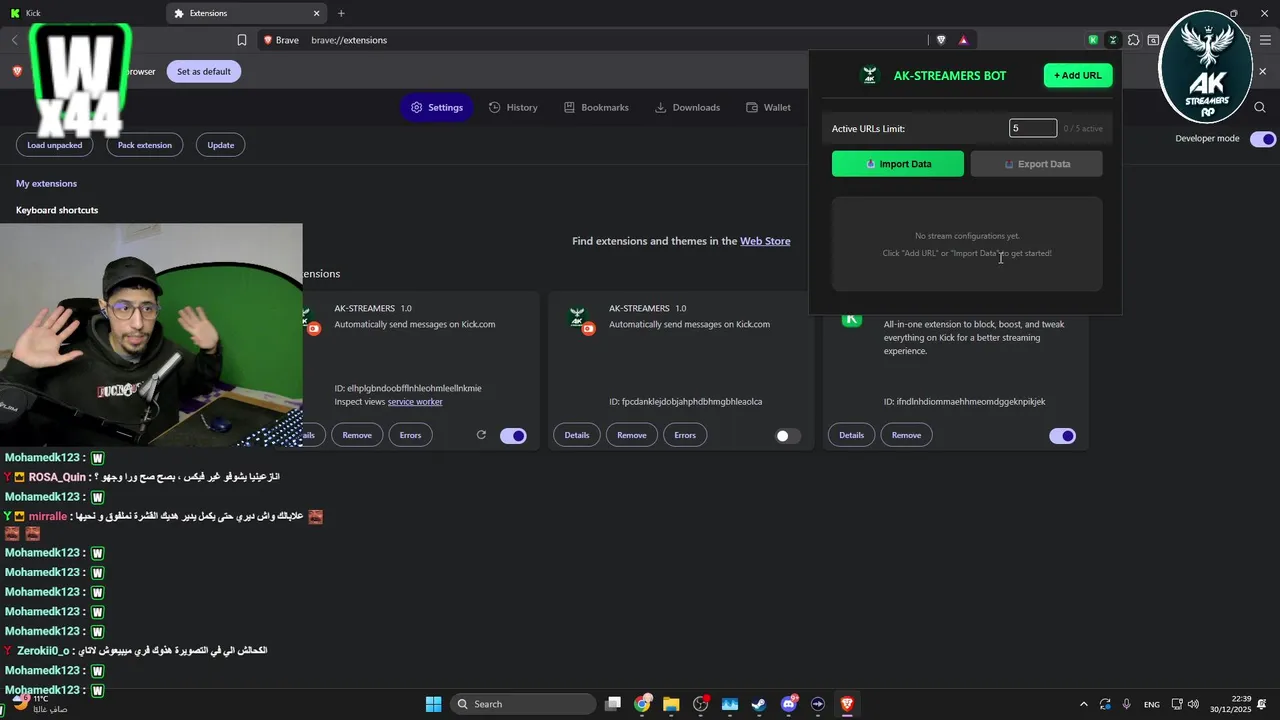Viewport: 1280px width, 720px height.
Task: Open the Settings menu item
Action: pyautogui.click(x=437, y=107)
